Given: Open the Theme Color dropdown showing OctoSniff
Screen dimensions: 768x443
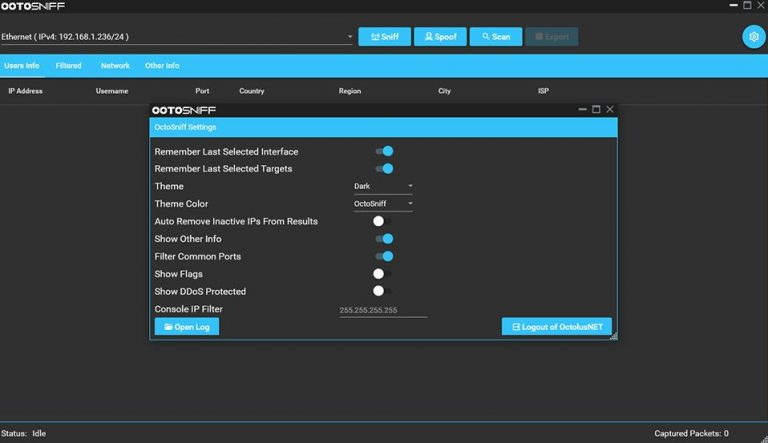Looking at the screenshot, I should pos(383,204).
